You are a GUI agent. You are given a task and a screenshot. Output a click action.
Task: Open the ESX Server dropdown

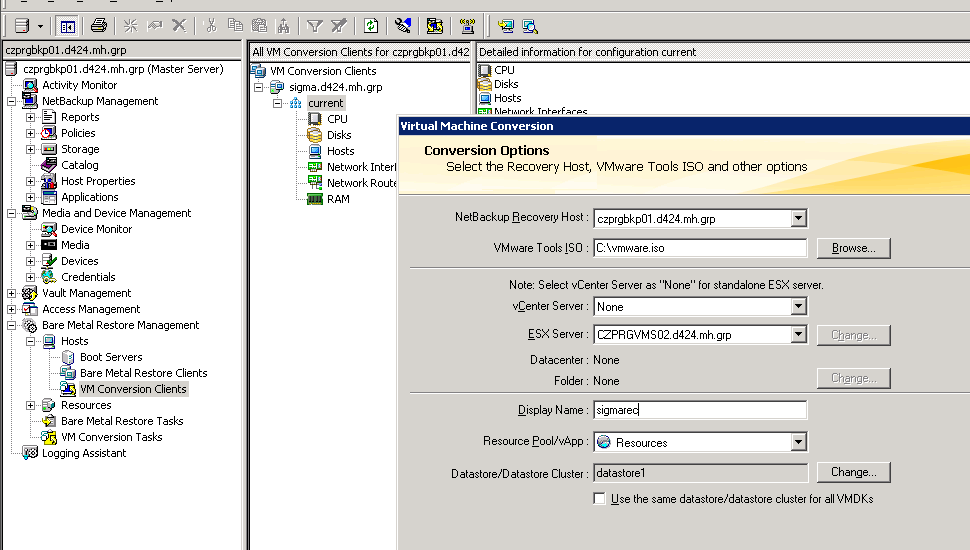click(799, 335)
